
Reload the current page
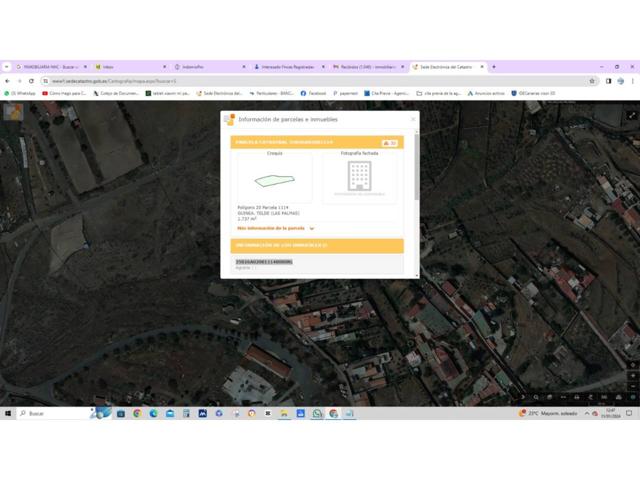pos(31,80)
